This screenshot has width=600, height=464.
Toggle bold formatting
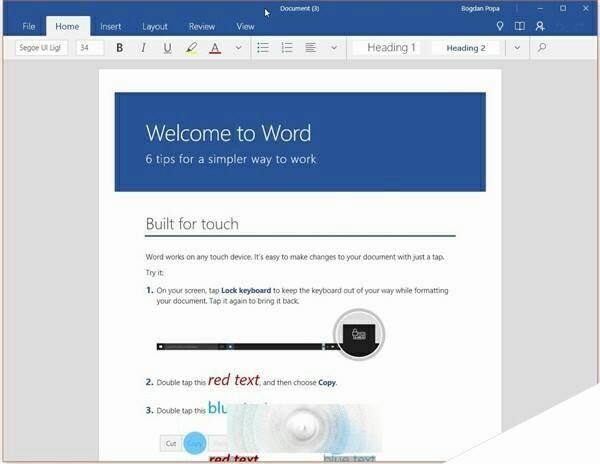[120, 47]
